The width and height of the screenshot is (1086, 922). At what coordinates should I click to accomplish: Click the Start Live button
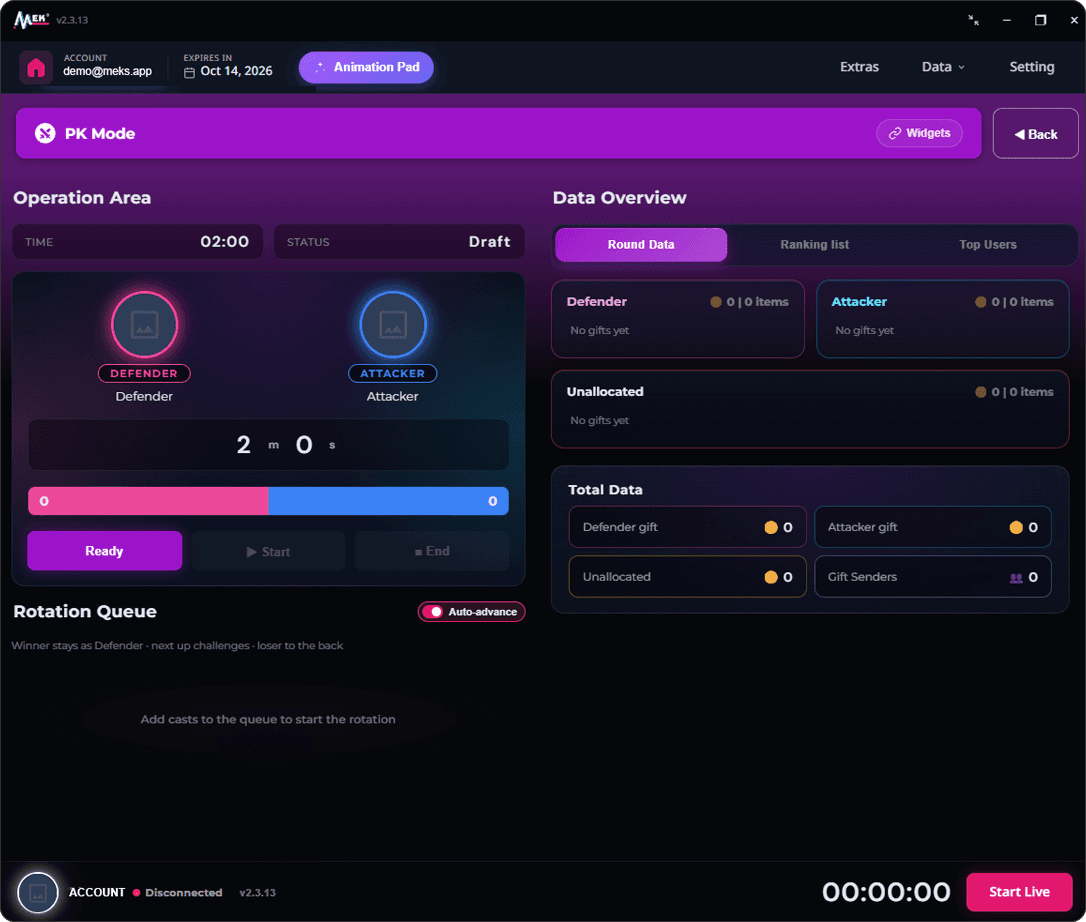click(x=1019, y=892)
